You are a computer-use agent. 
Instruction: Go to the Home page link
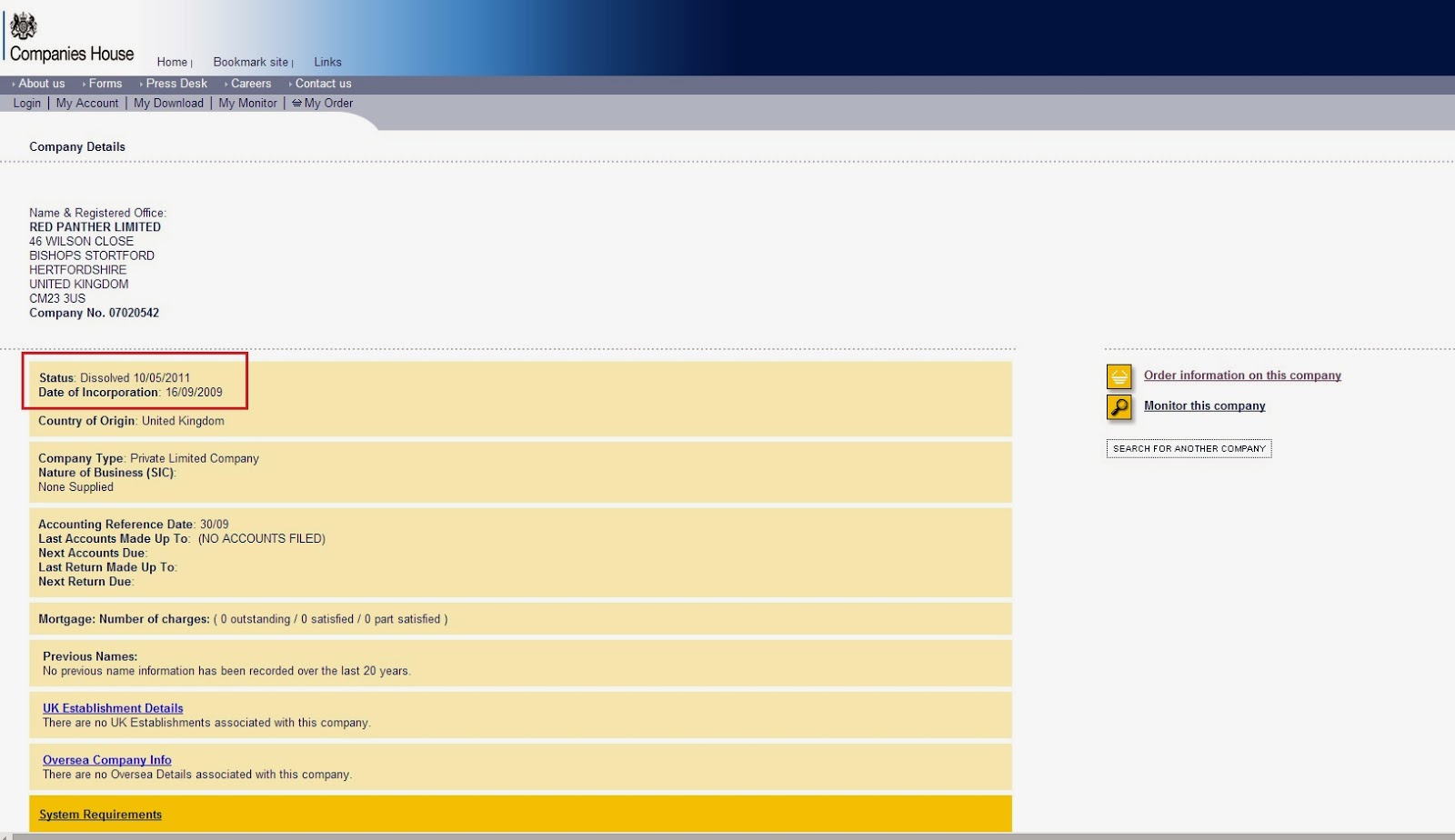(x=172, y=62)
